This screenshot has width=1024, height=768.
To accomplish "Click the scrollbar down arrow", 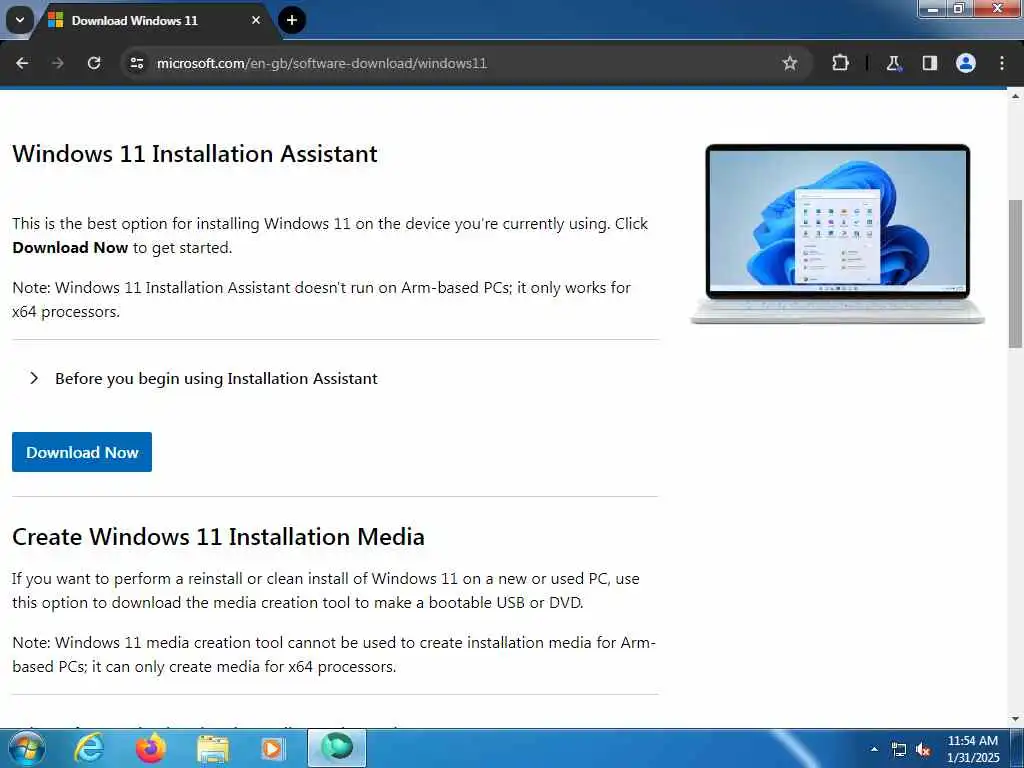I will pos(1015,719).
